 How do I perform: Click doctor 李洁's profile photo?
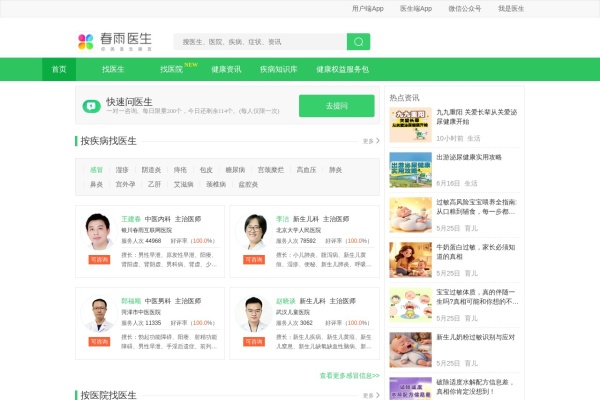254,232
